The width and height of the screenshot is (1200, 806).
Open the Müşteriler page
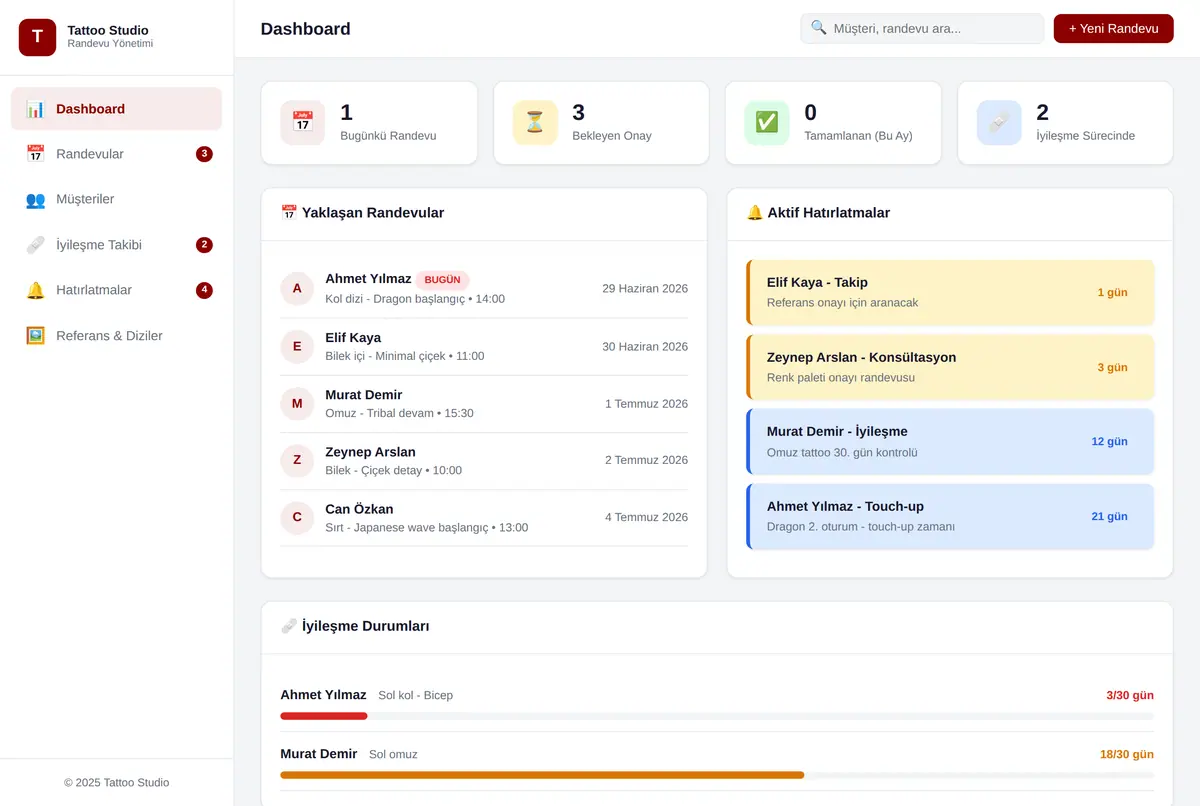[116, 199]
